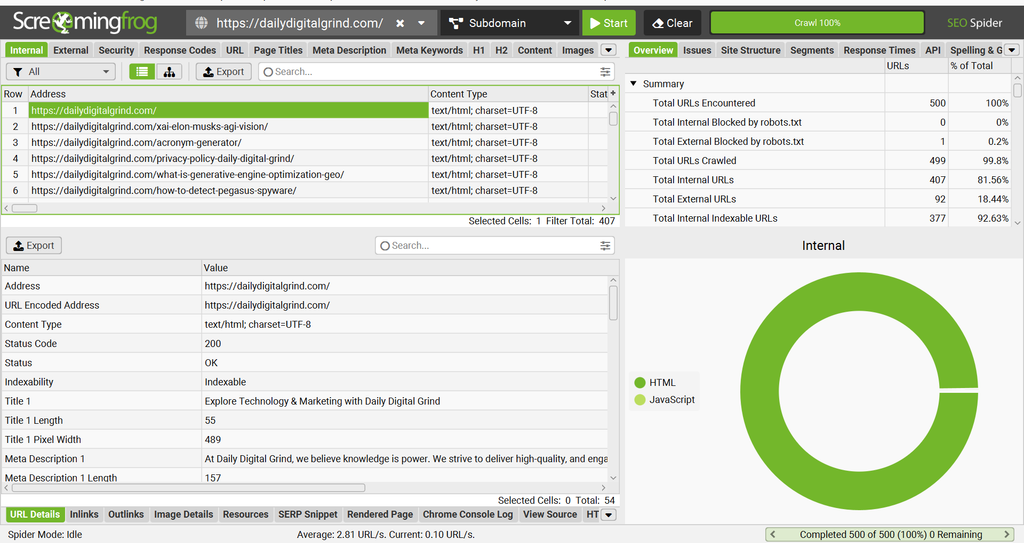Click the top table horizontal scrollbar
Screen dimensions: 1024x543
[25, 208]
